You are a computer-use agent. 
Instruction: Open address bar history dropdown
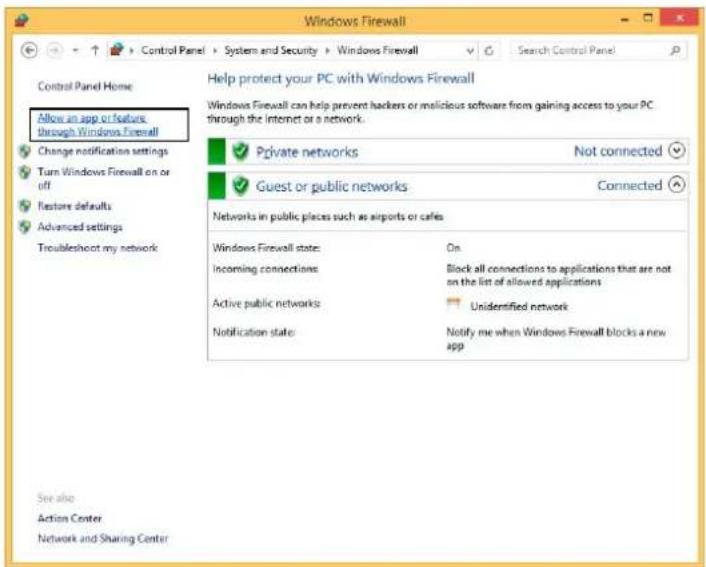tap(470, 50)
